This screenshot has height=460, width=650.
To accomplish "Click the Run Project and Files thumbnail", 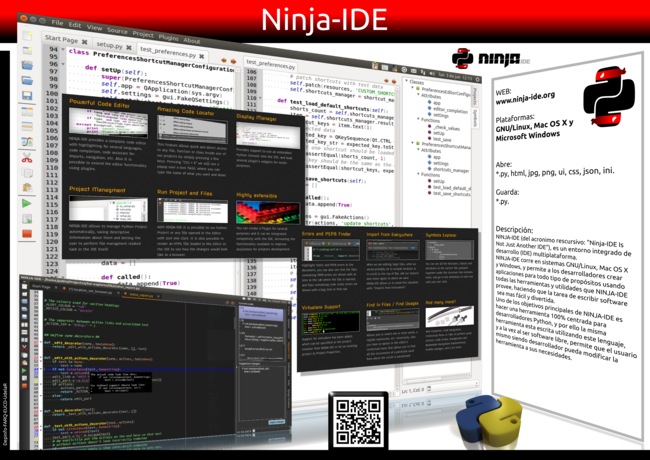I will pos(192,211).
